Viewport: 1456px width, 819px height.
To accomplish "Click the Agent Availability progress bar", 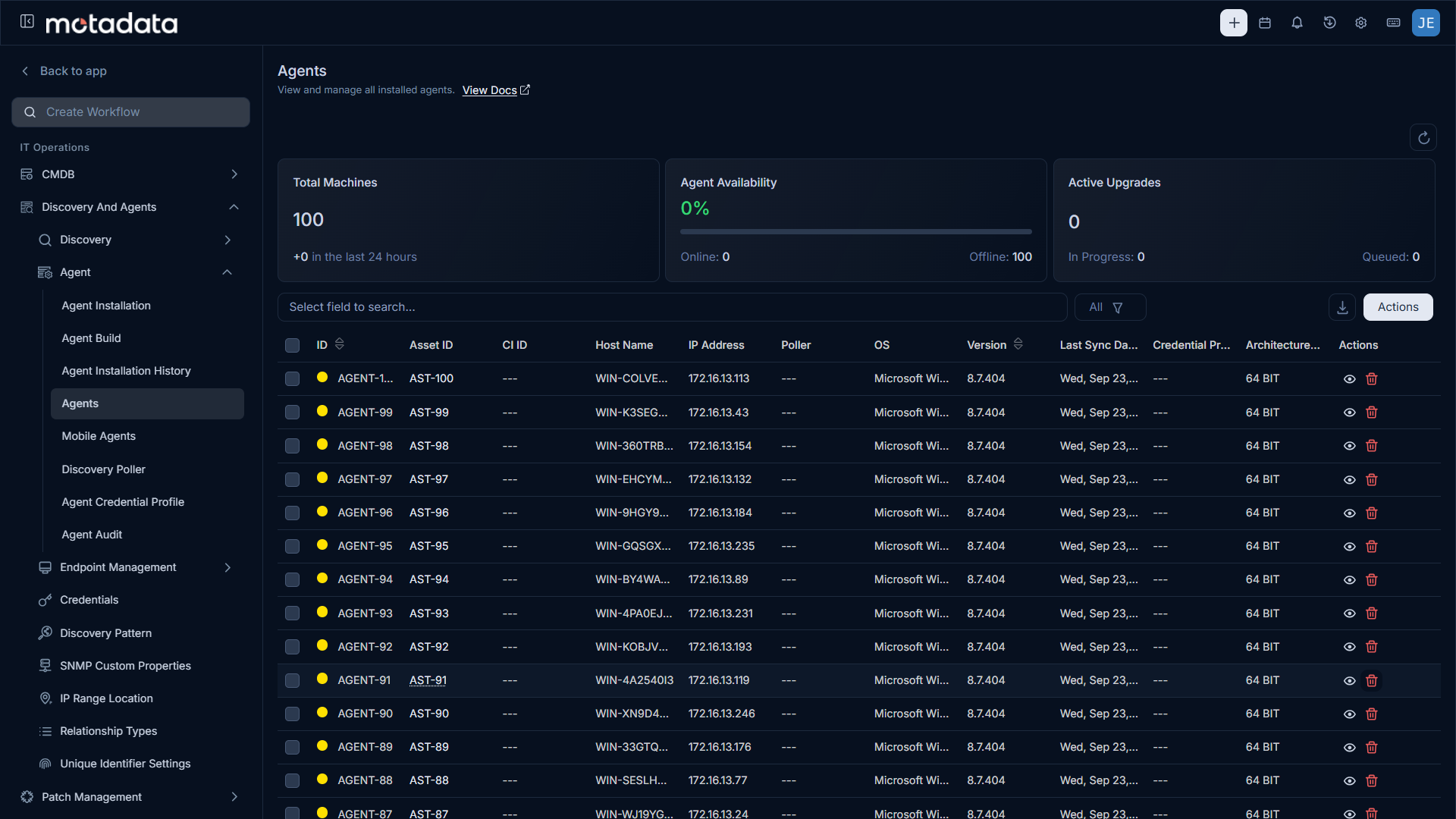I will (855, 231).
